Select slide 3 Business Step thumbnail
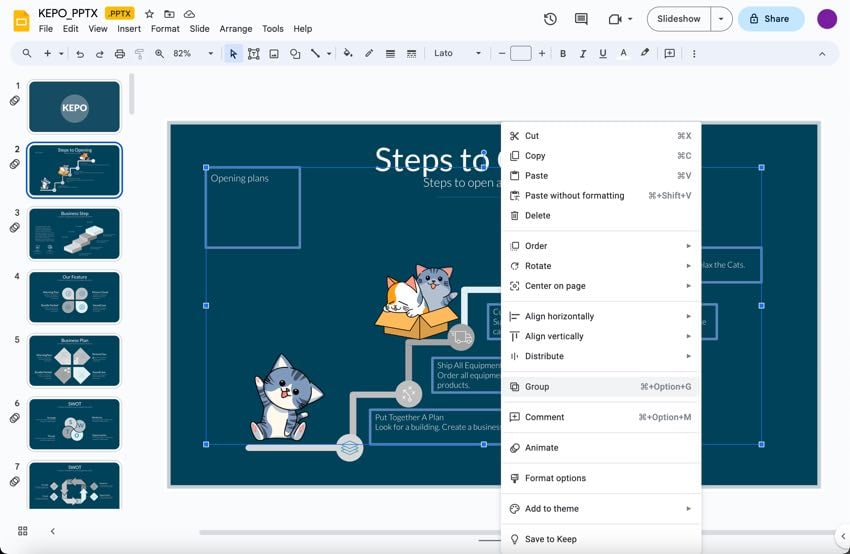The image size is (850, 554). pyautogui.click(x=75, y=233)
